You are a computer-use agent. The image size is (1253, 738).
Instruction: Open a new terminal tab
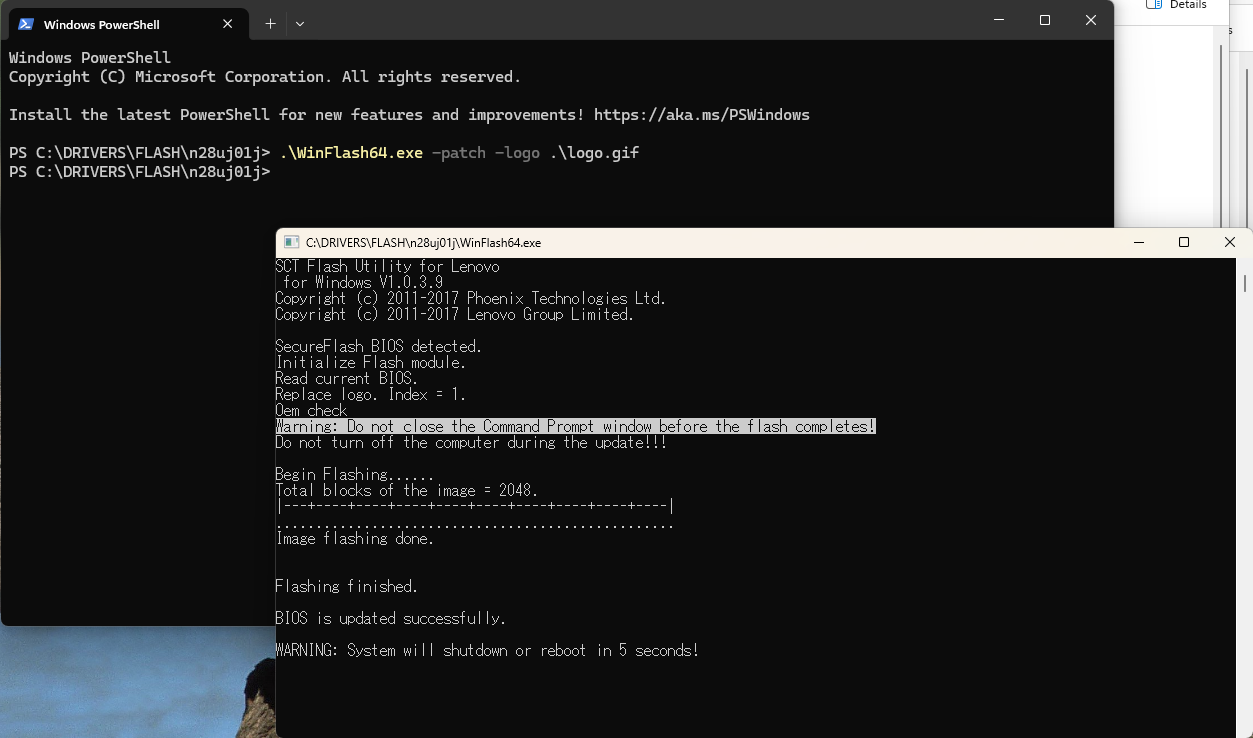(270, 23)
